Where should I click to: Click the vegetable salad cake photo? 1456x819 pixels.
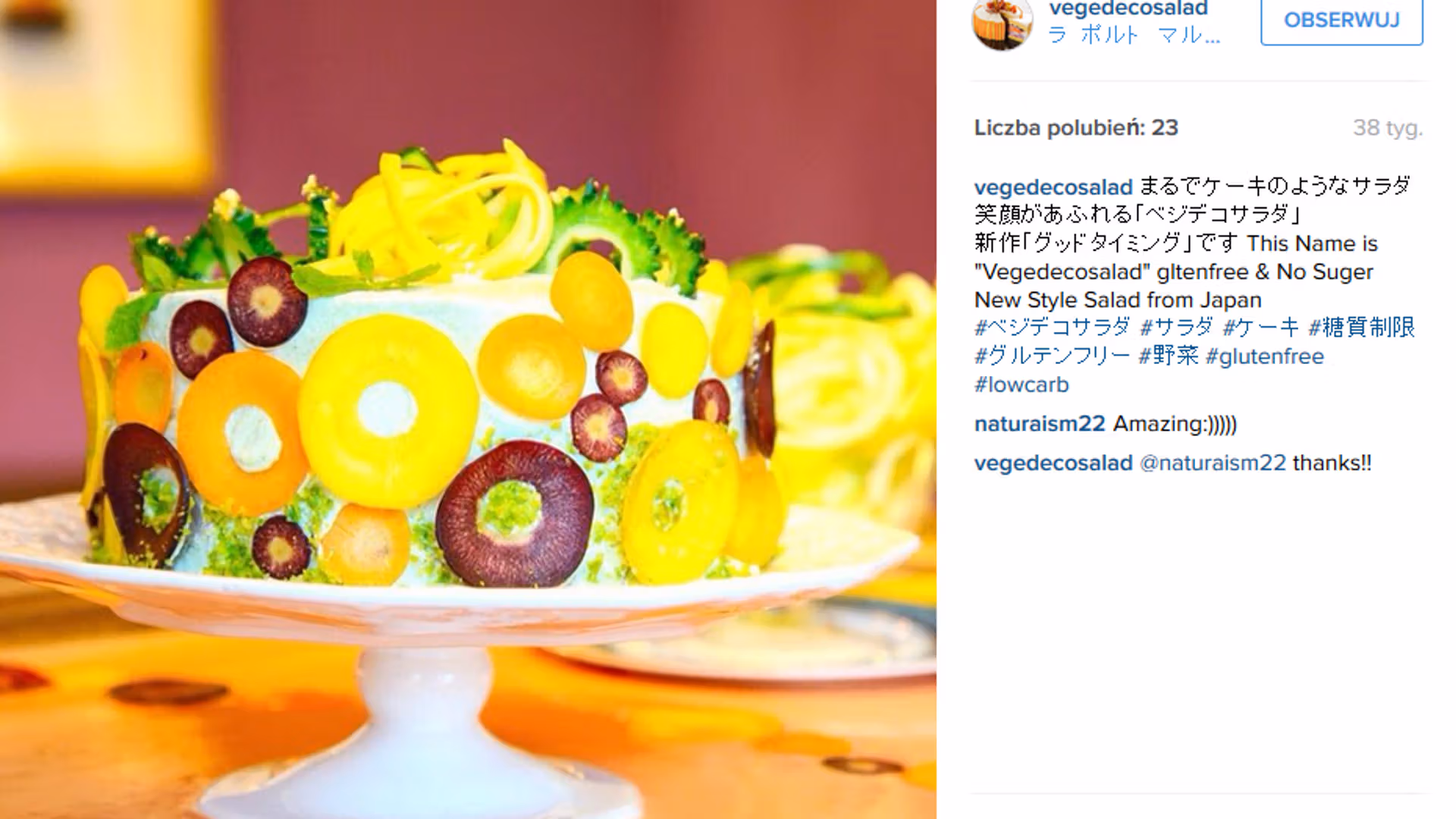[468, 409]
